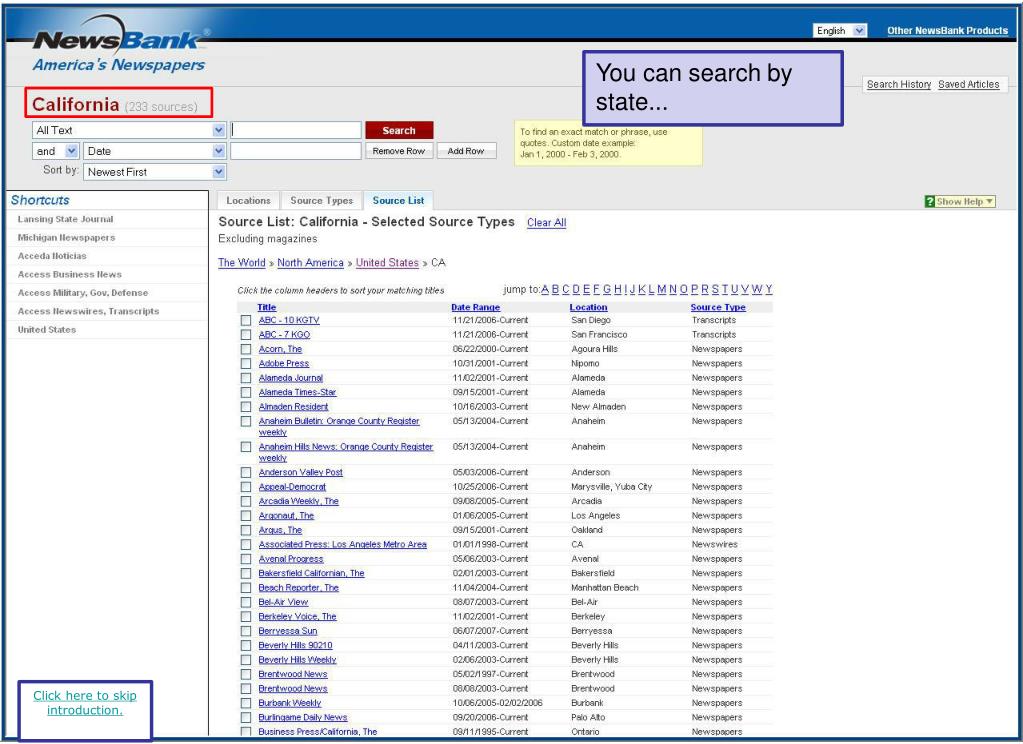Open Access Newswires, Transcripts shortcut
This screenshot has height=744, width=1023.
(x=88, y=311)
